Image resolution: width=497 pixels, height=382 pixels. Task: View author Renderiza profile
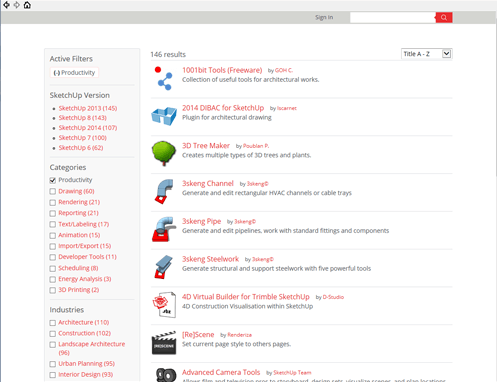(x=239, y=335)
